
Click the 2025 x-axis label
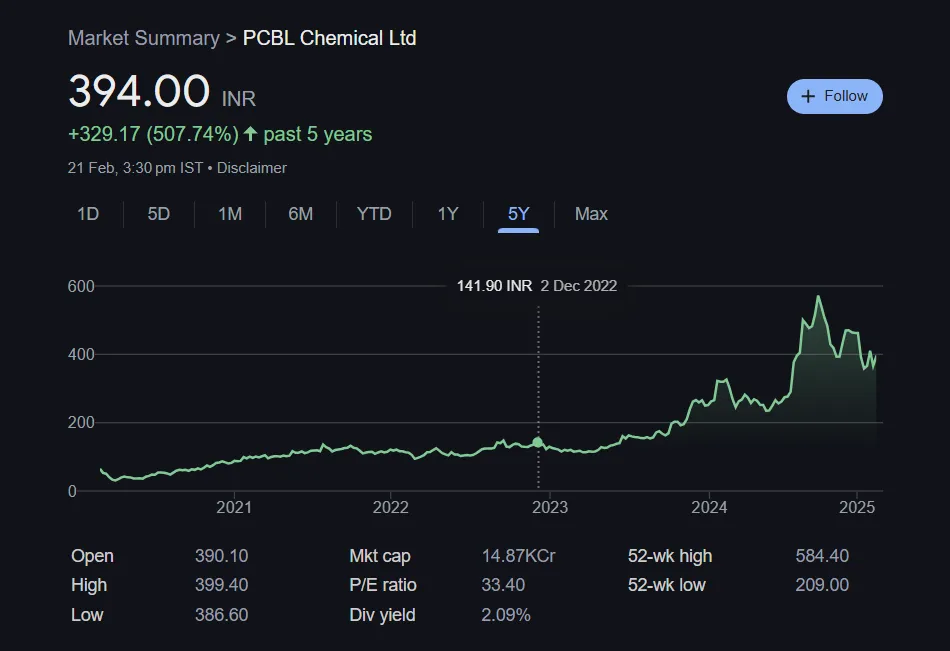click(x=857, y=507)
